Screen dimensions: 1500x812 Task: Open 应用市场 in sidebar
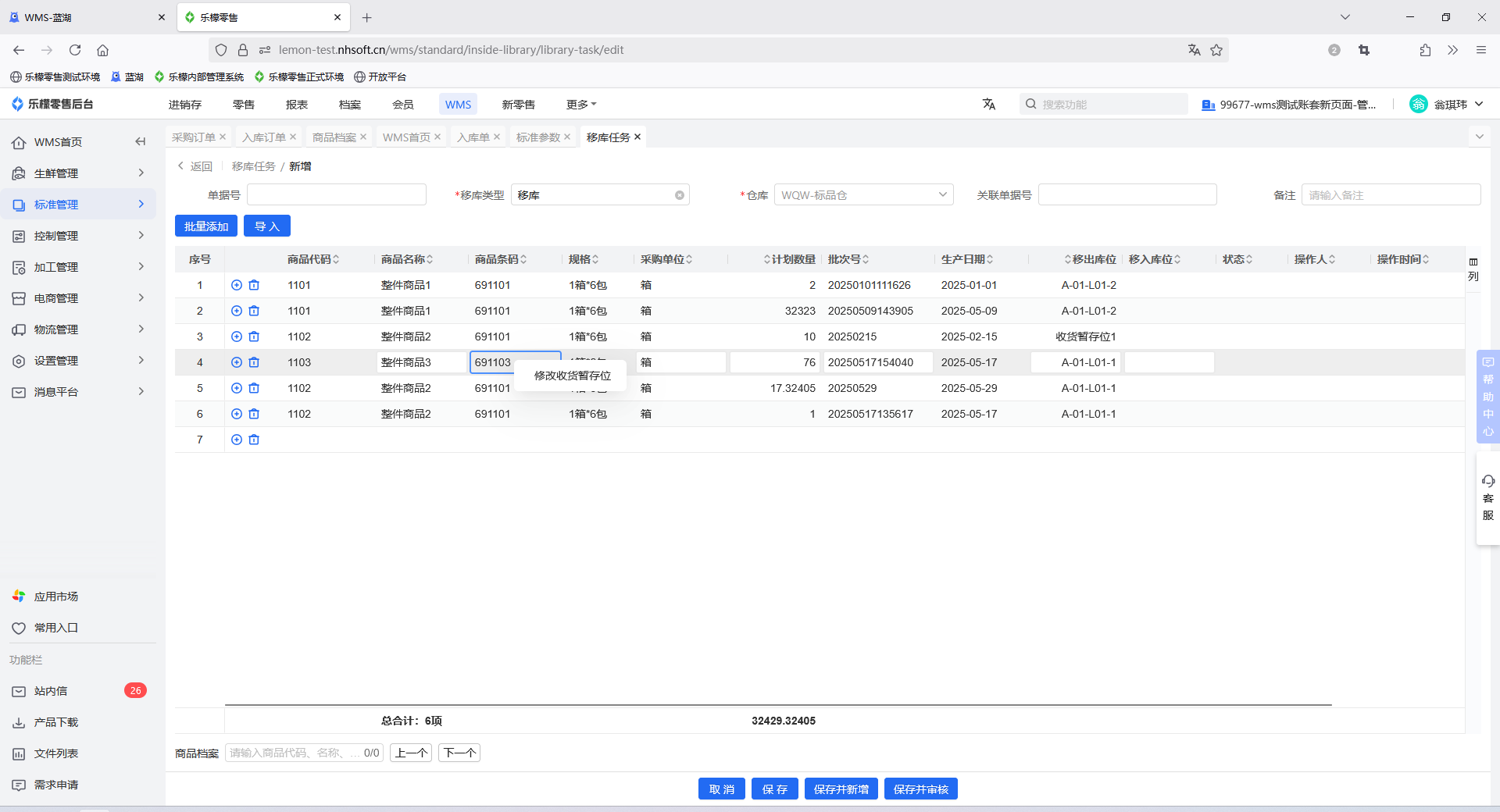click(x=78, y=597)
